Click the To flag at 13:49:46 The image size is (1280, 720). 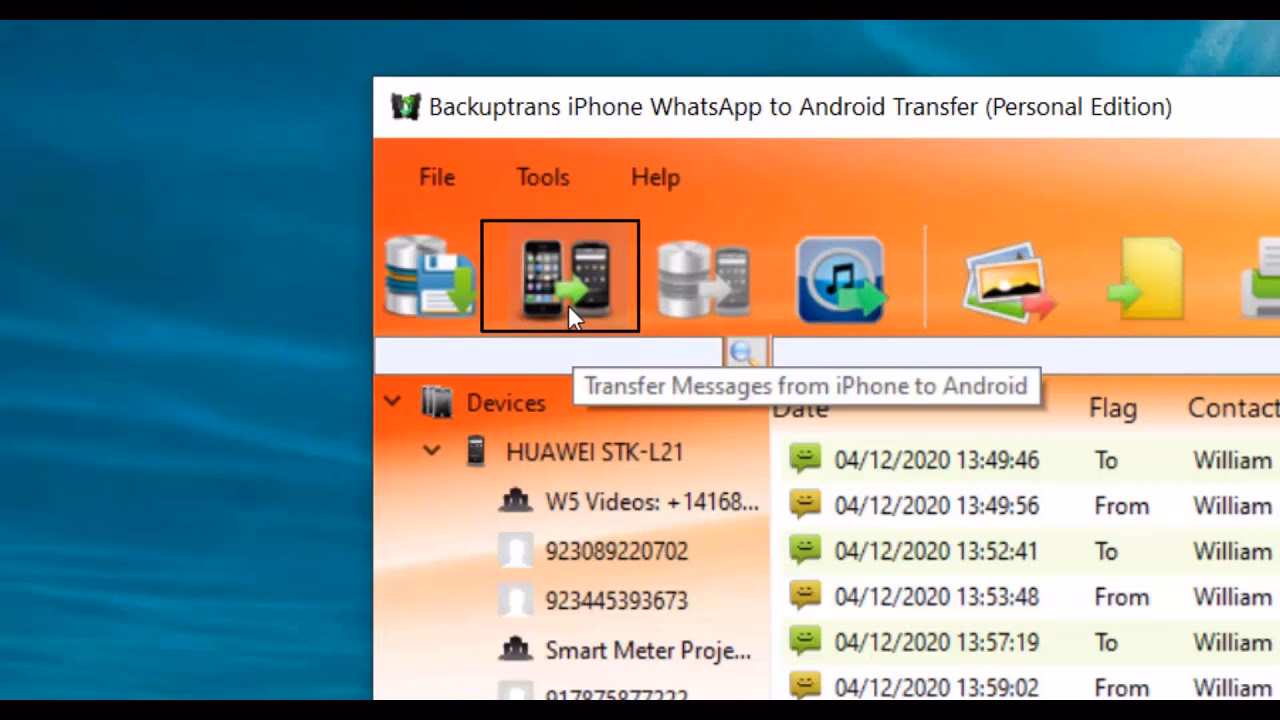tap(1106, 460)
